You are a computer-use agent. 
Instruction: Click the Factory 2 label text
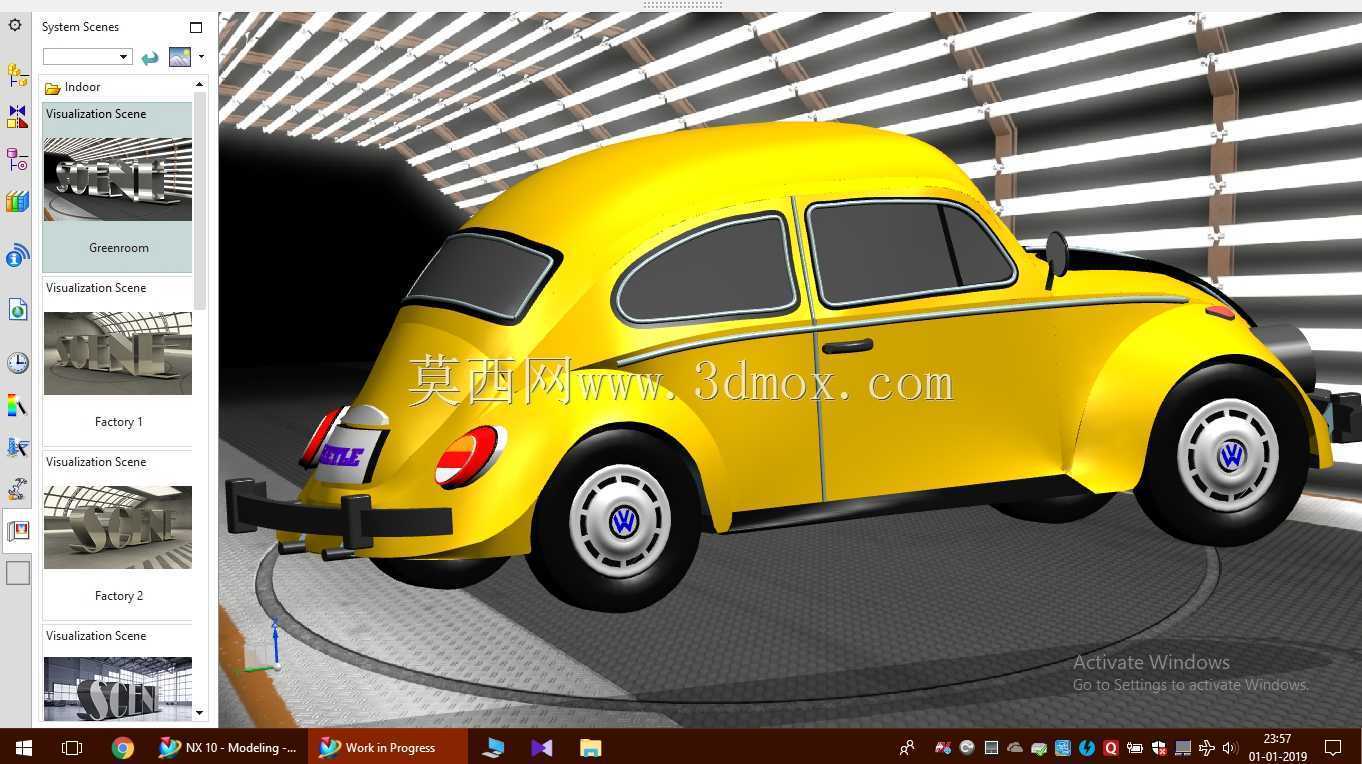[119, 596]
